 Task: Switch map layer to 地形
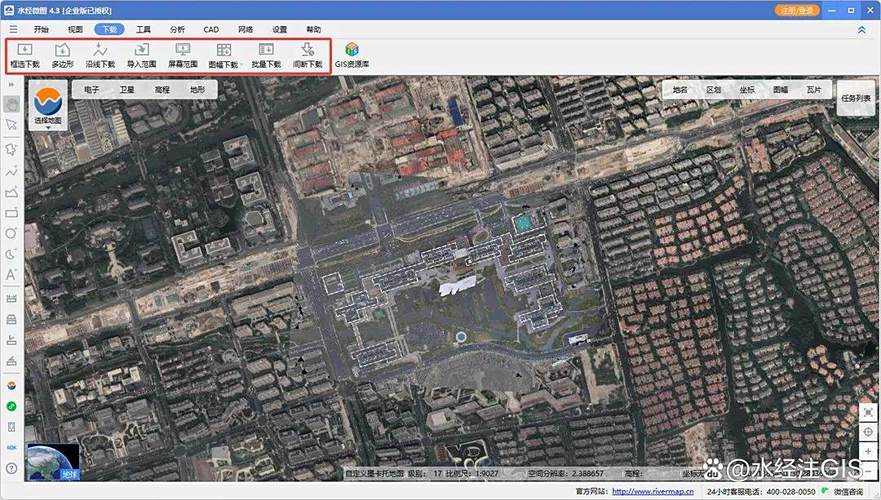197,89
